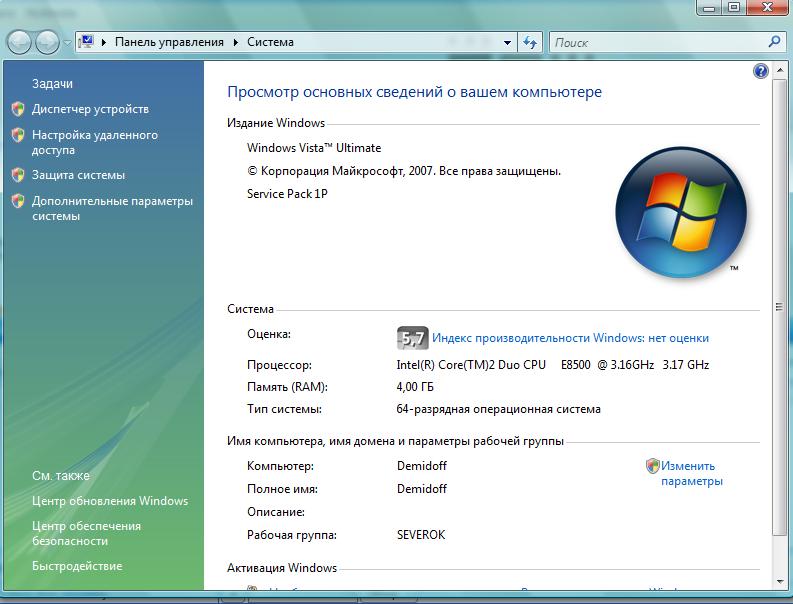793x604 pixels.
Task: Click the Back navigation arrow button
Action: [19, 42]
